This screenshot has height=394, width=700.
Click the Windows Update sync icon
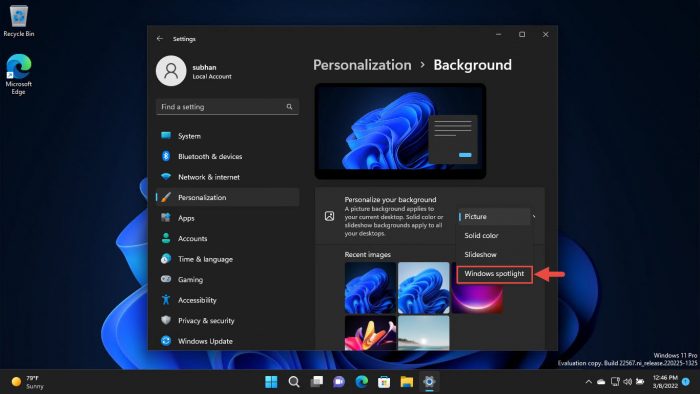(166, 341)
